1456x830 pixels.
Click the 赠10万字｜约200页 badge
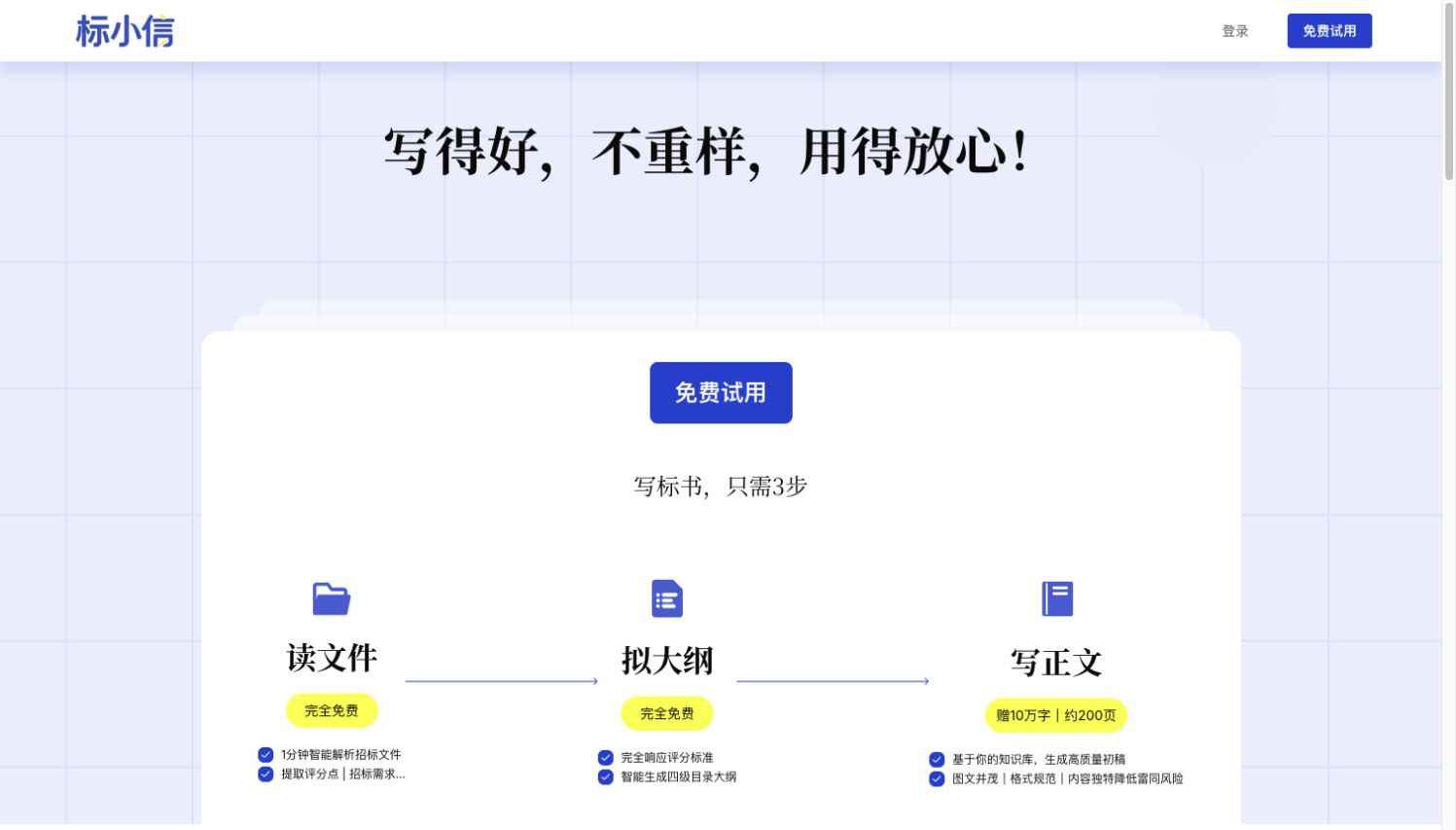click(x=1056, y=715)
